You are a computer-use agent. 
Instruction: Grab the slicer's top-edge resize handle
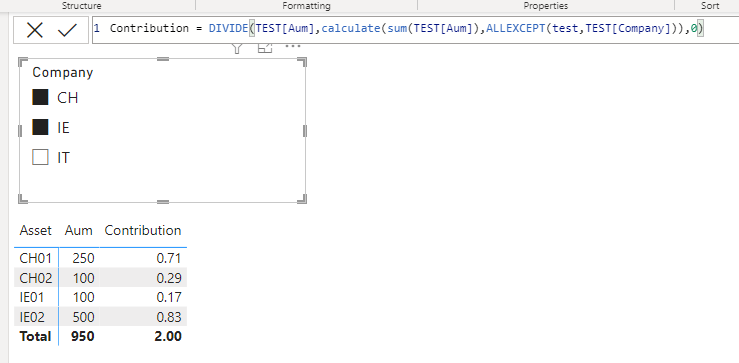[x=163, y=59]
